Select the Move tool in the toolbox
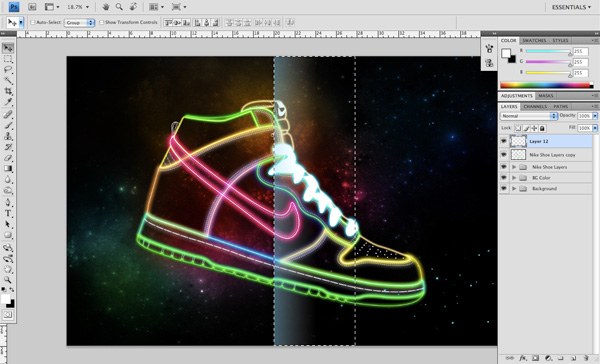This screenshot has width=600, height=364. pyautogui.click(x=8, y=48)
